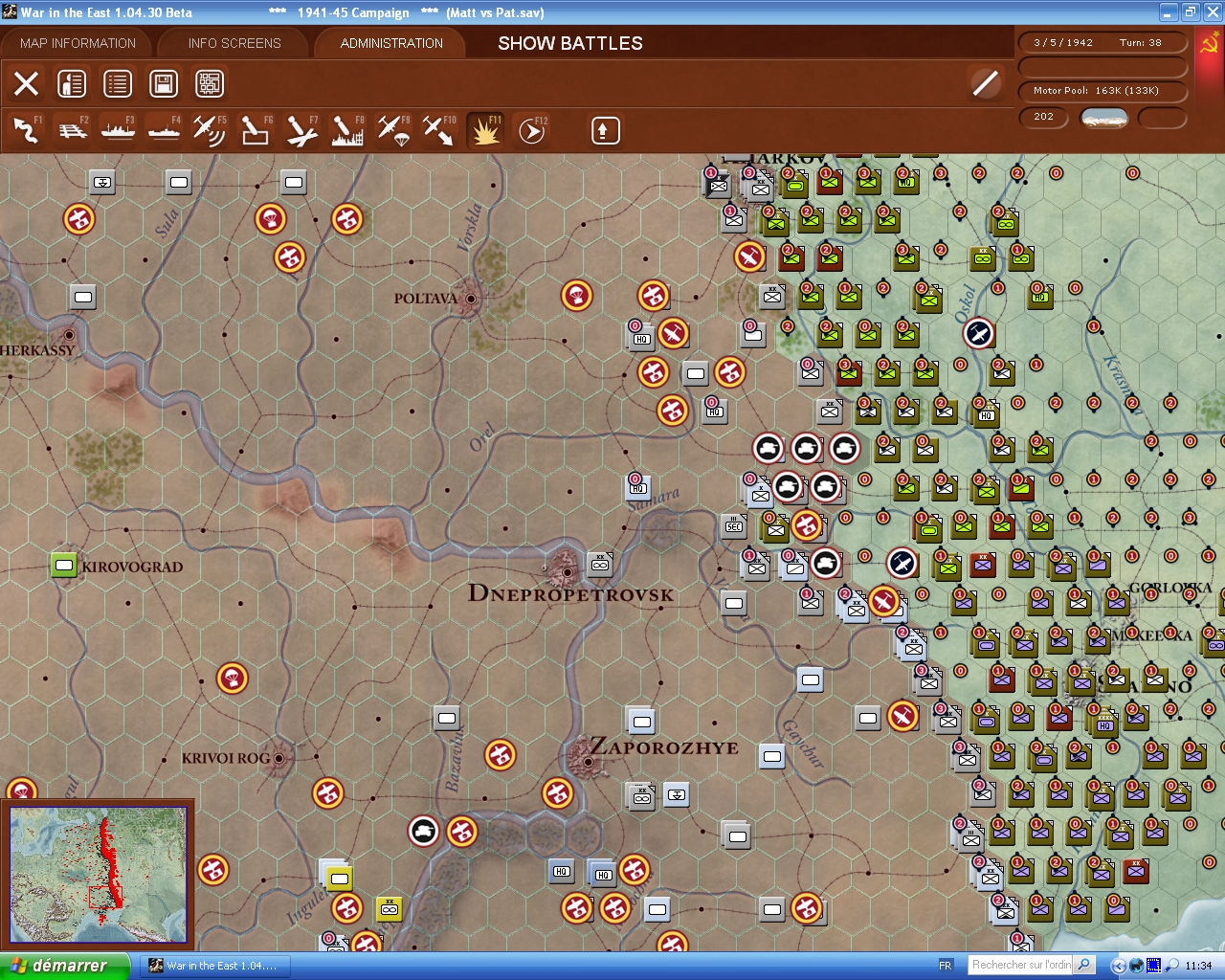This screenshot has height=980, width=1225.
Task: Click the Motor Pool 163K display
Action: pyautogui.click(x=1102, y=90)
